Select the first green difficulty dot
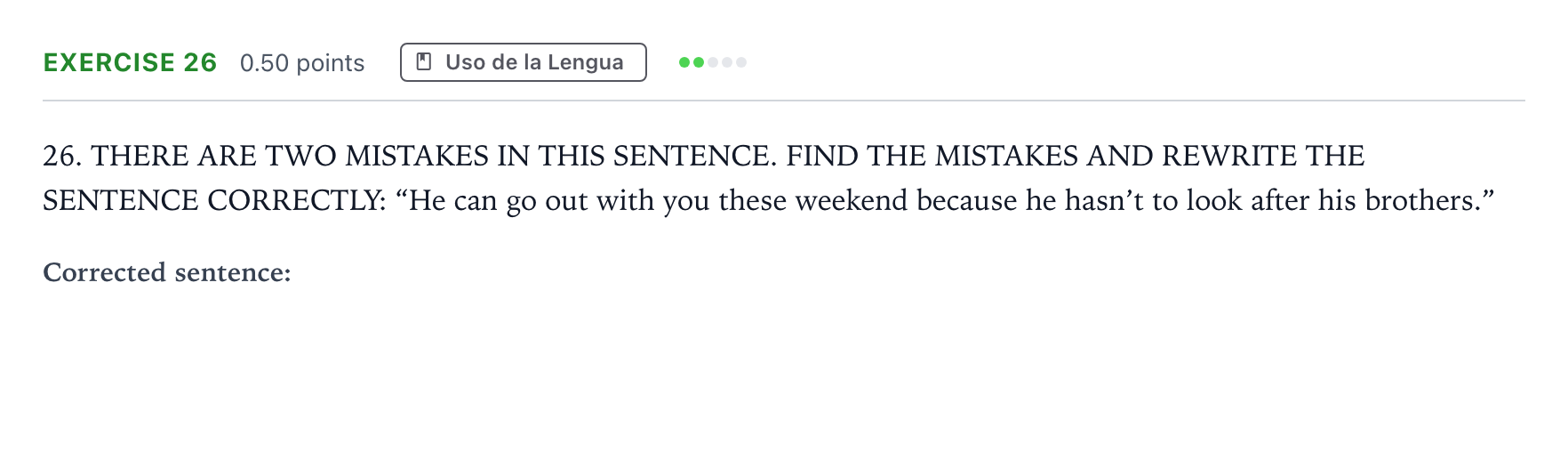Viewport: 1568px width, 452px height. coord(684,62)
